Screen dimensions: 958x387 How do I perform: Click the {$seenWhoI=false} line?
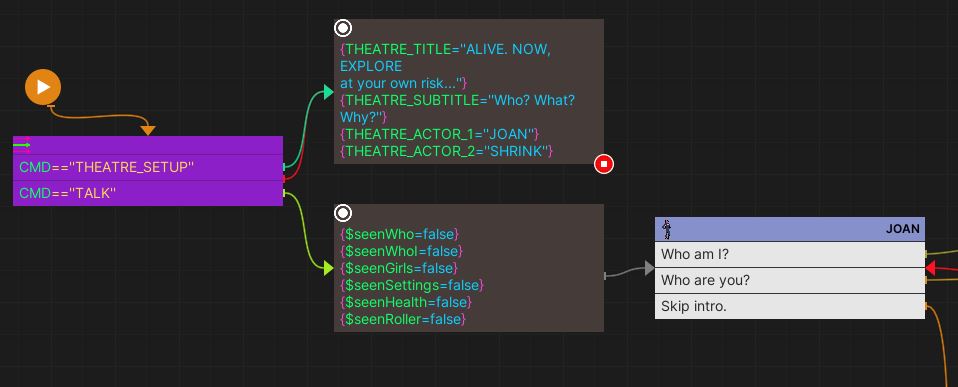[401, 251]
